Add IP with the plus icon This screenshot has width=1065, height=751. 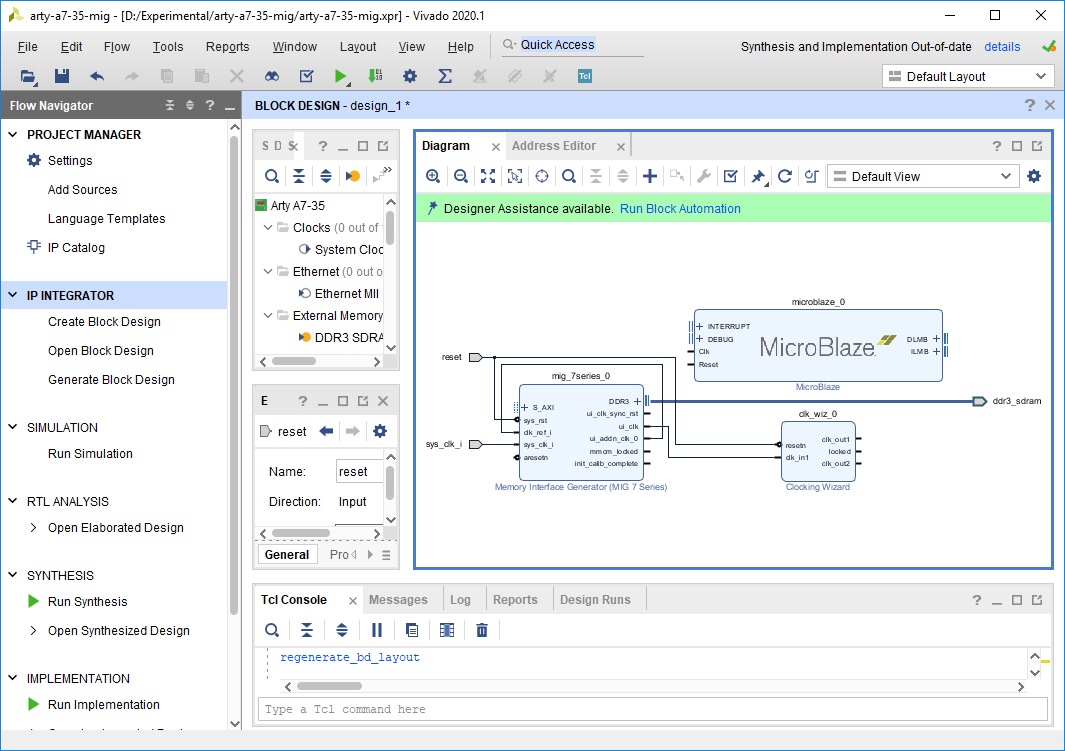pos(650,177)
